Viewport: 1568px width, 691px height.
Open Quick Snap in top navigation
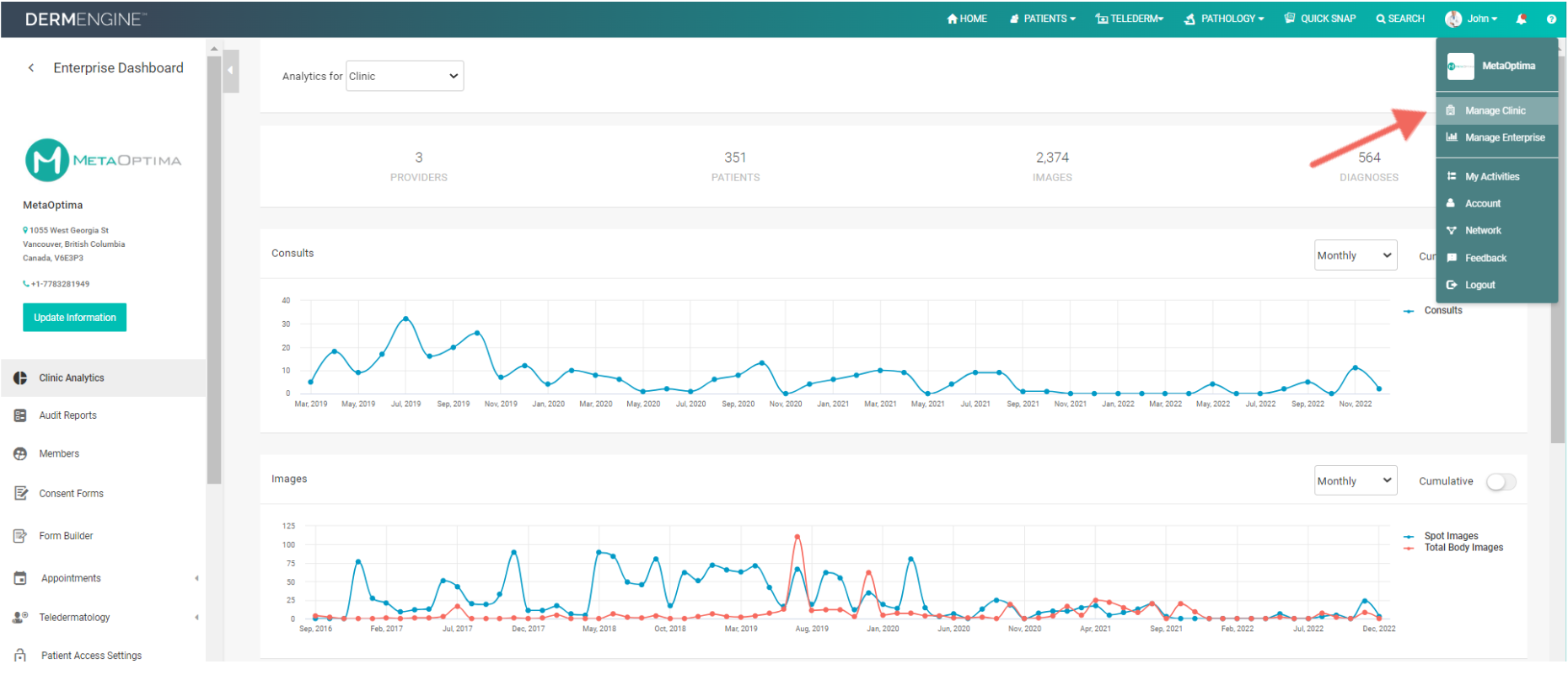[1320, 19]
